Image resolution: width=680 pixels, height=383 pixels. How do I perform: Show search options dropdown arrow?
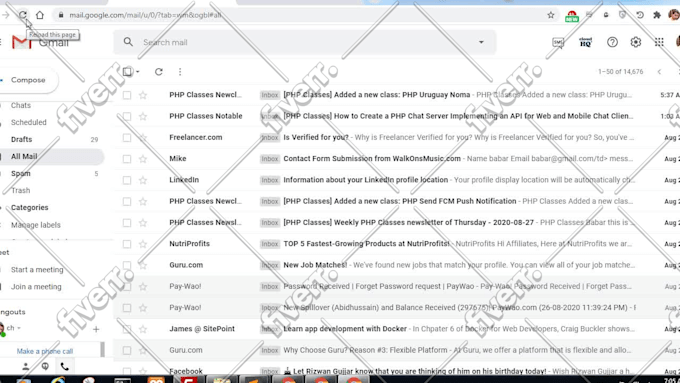481,42
